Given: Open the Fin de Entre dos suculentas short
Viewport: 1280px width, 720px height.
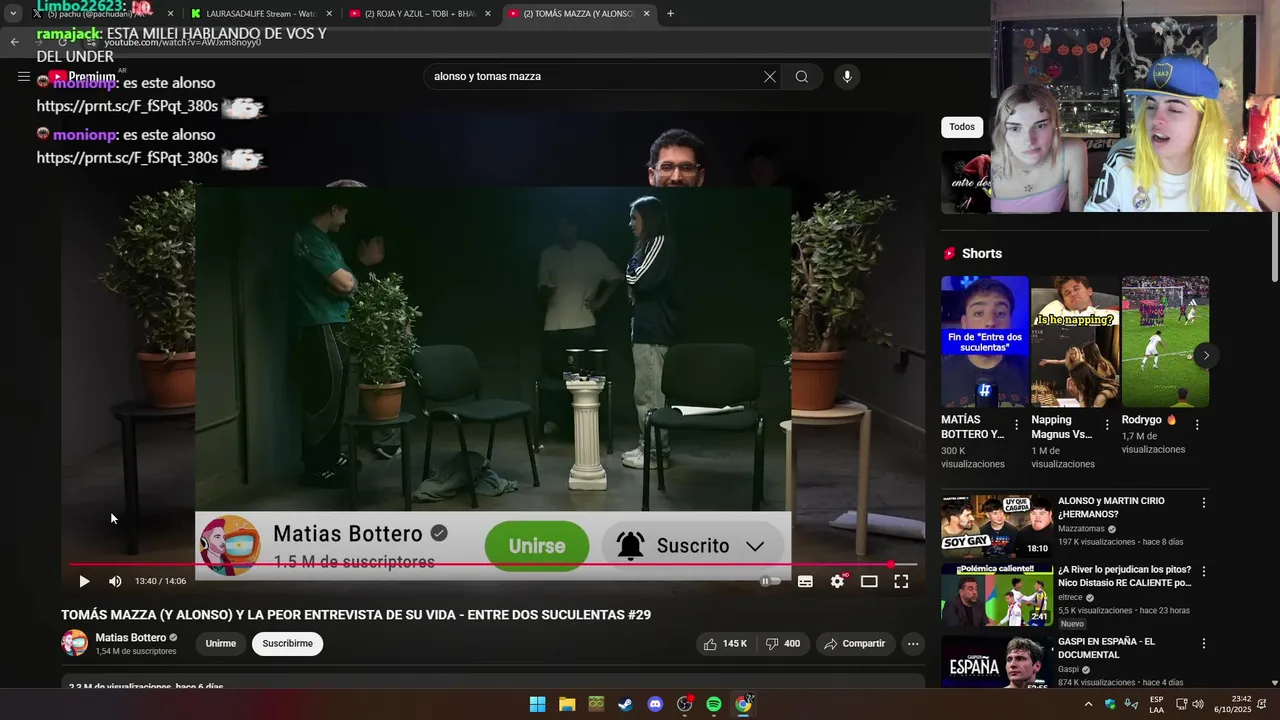Looking at the screenshot, I should [985, 341].
